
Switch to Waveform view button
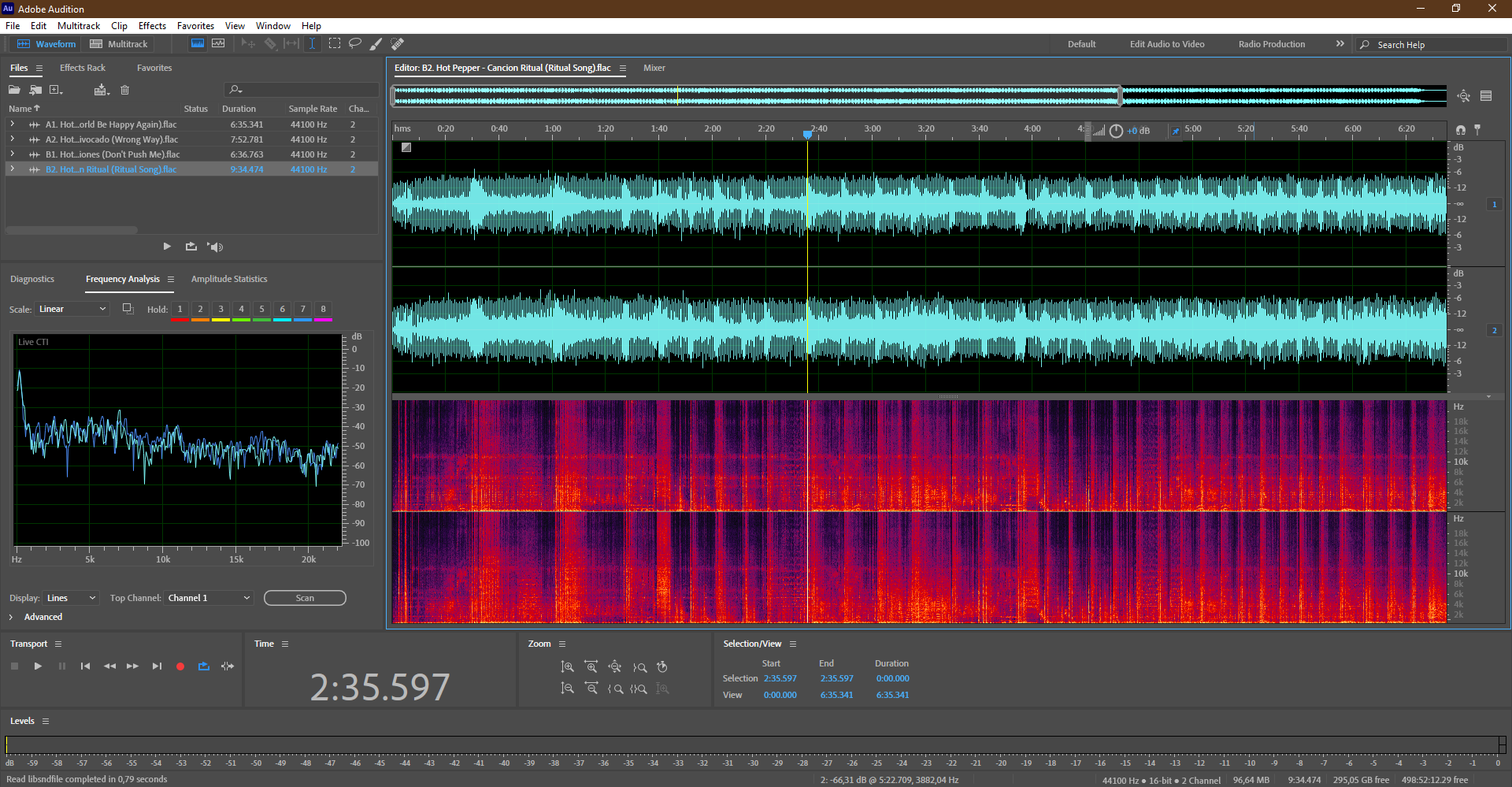click(x=46, y=44)
